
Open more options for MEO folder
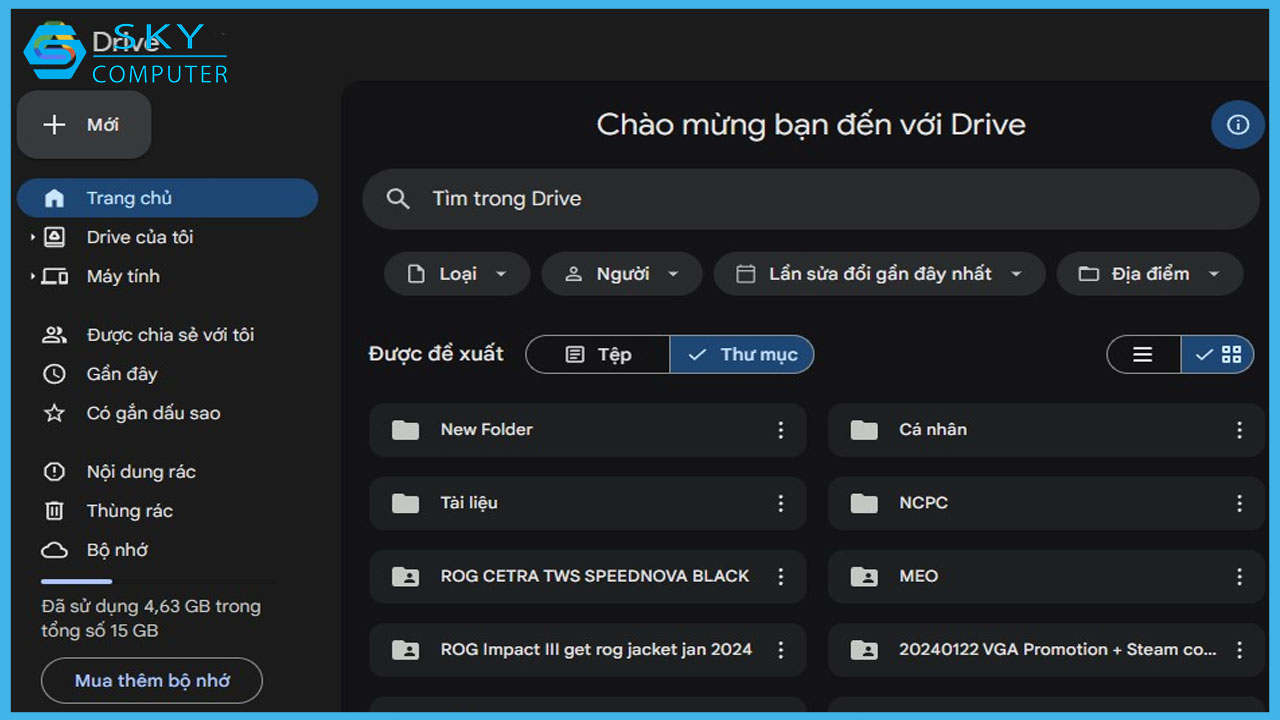point(1239,576)
